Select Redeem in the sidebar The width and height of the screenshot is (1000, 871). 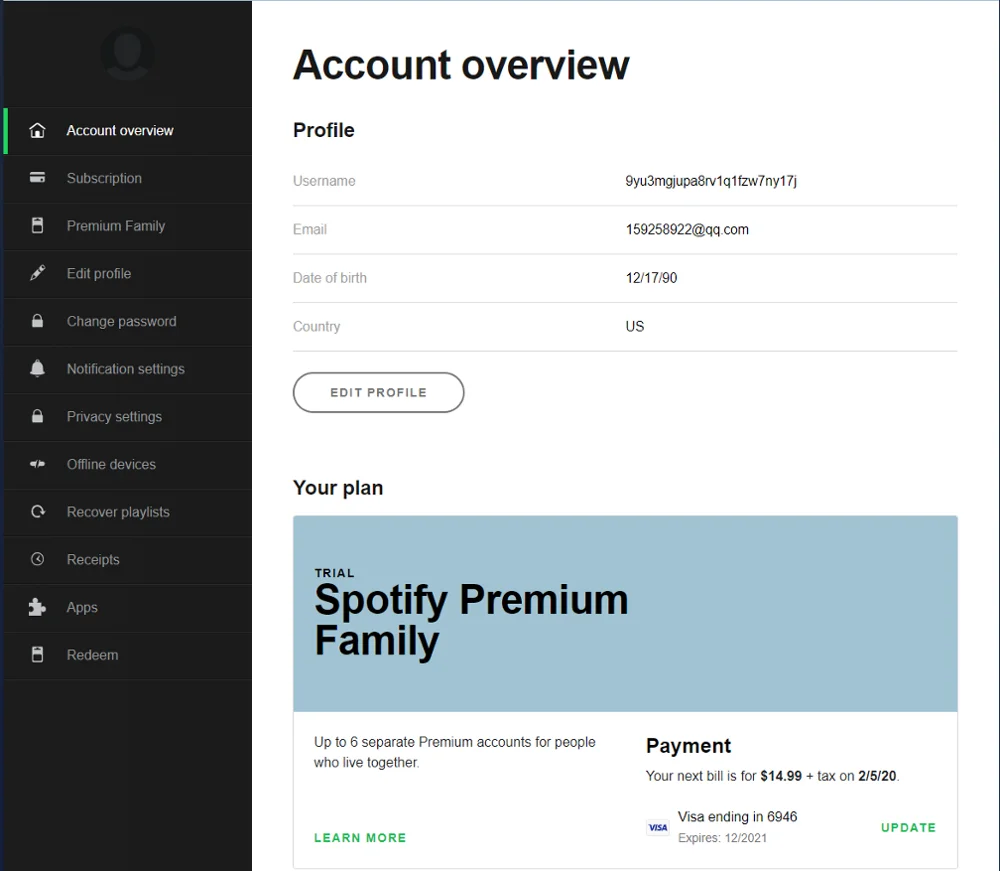tap(128, 655)
